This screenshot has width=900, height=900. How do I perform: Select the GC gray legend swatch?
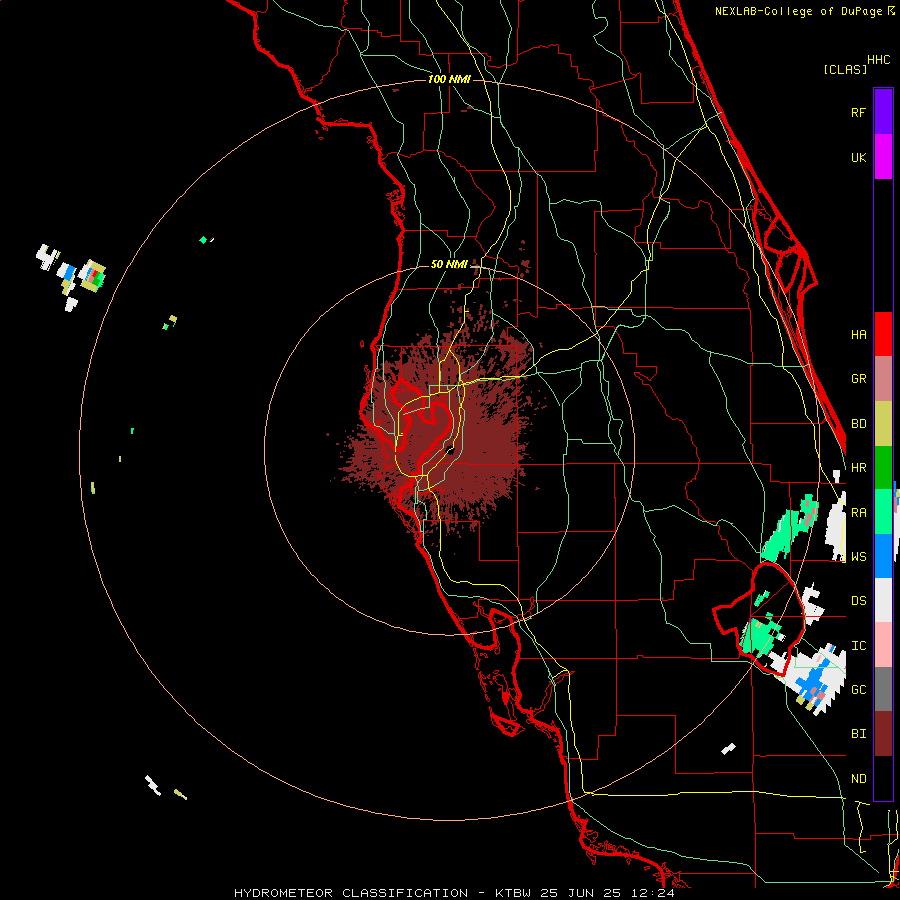pyautogui.click(x=883, y=689)
